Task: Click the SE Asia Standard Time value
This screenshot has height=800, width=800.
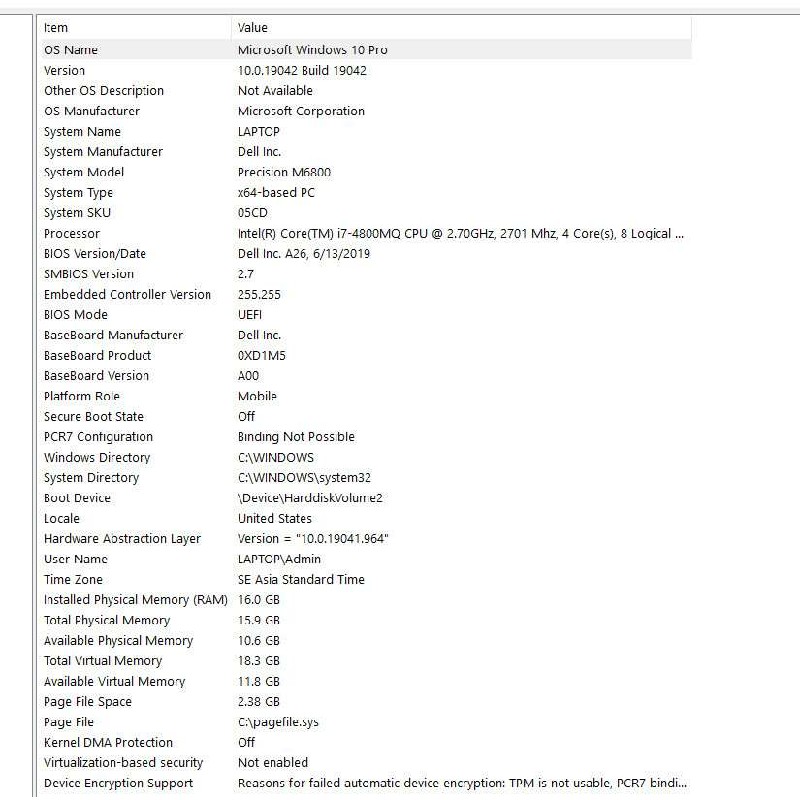Action: (x=301, y=580)
